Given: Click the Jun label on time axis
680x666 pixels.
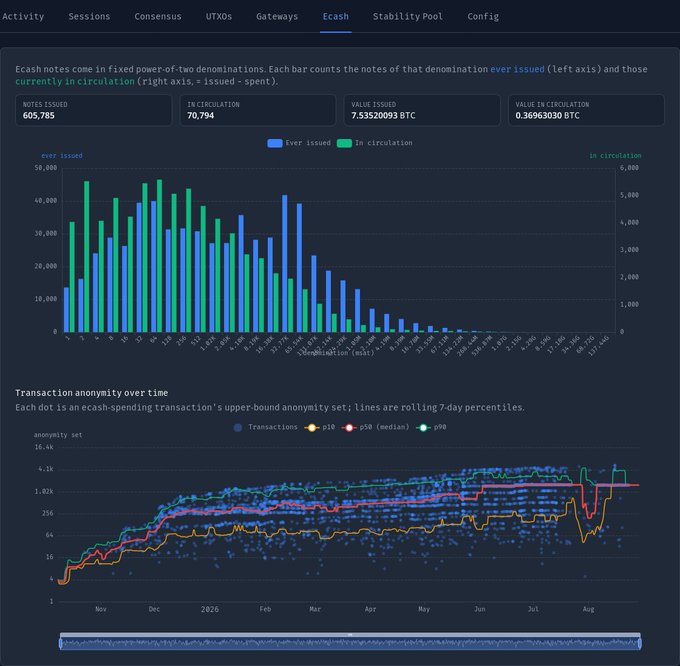Looking at the screenshot, I should pos(479,609).
